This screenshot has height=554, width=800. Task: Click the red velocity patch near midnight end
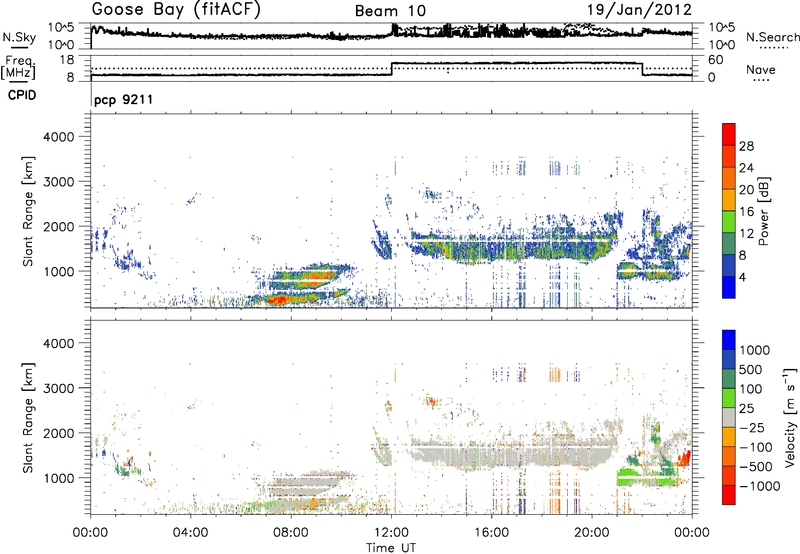(684, 457)
